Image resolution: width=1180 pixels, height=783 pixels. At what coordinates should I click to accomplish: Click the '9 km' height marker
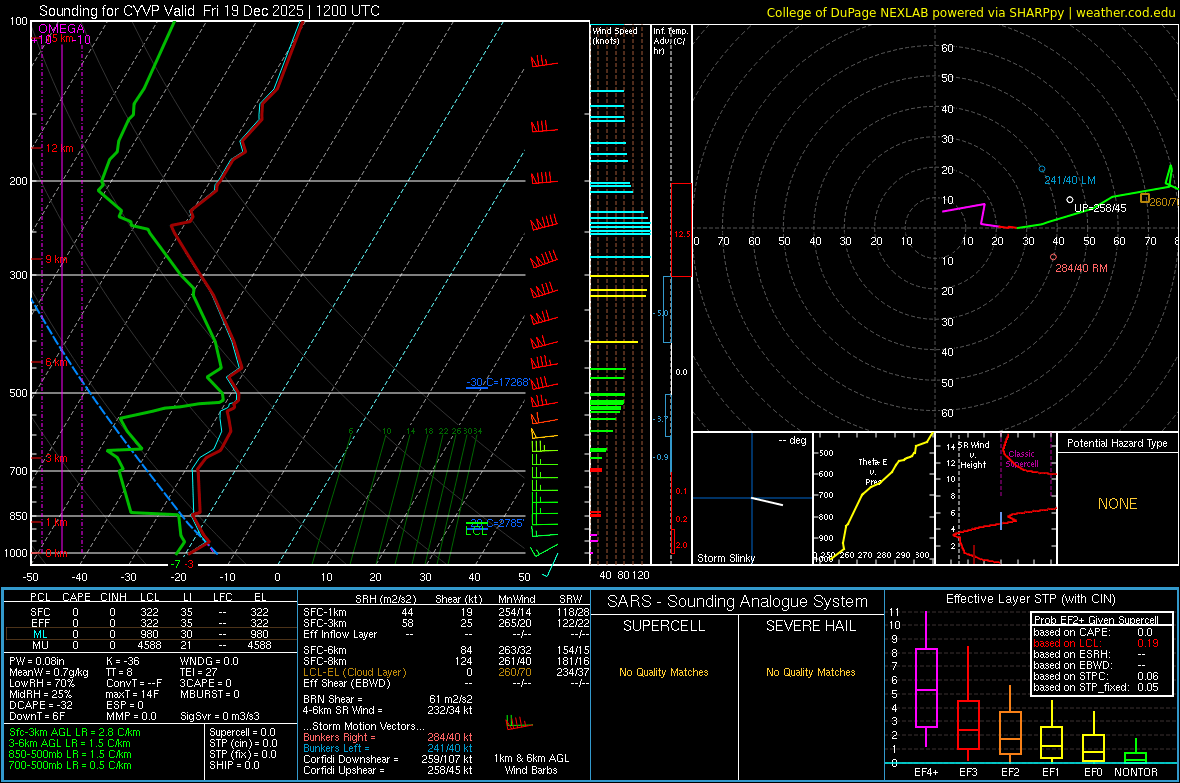(56, 259)
